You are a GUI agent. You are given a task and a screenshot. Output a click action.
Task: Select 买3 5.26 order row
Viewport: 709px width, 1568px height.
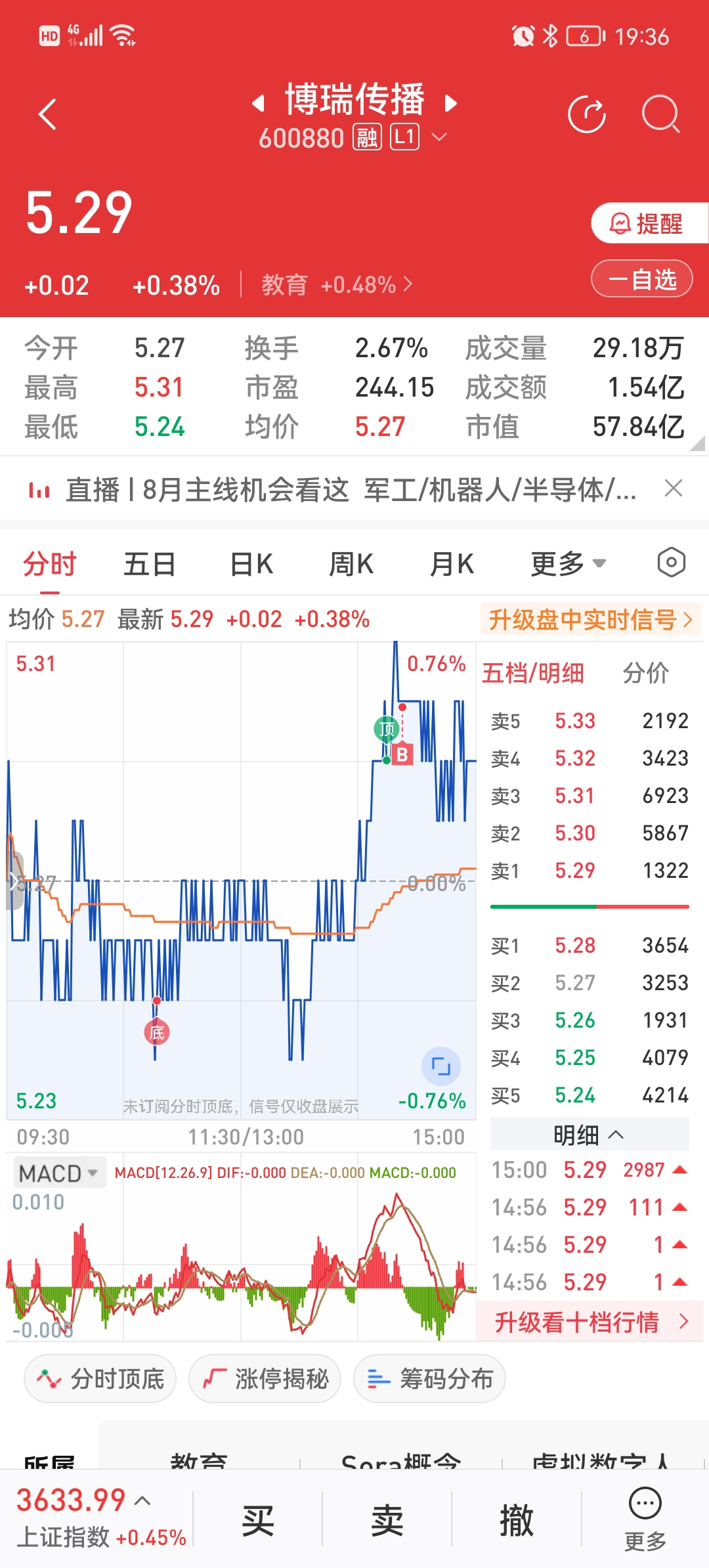pyautogui.click(x=590, y=1020)
